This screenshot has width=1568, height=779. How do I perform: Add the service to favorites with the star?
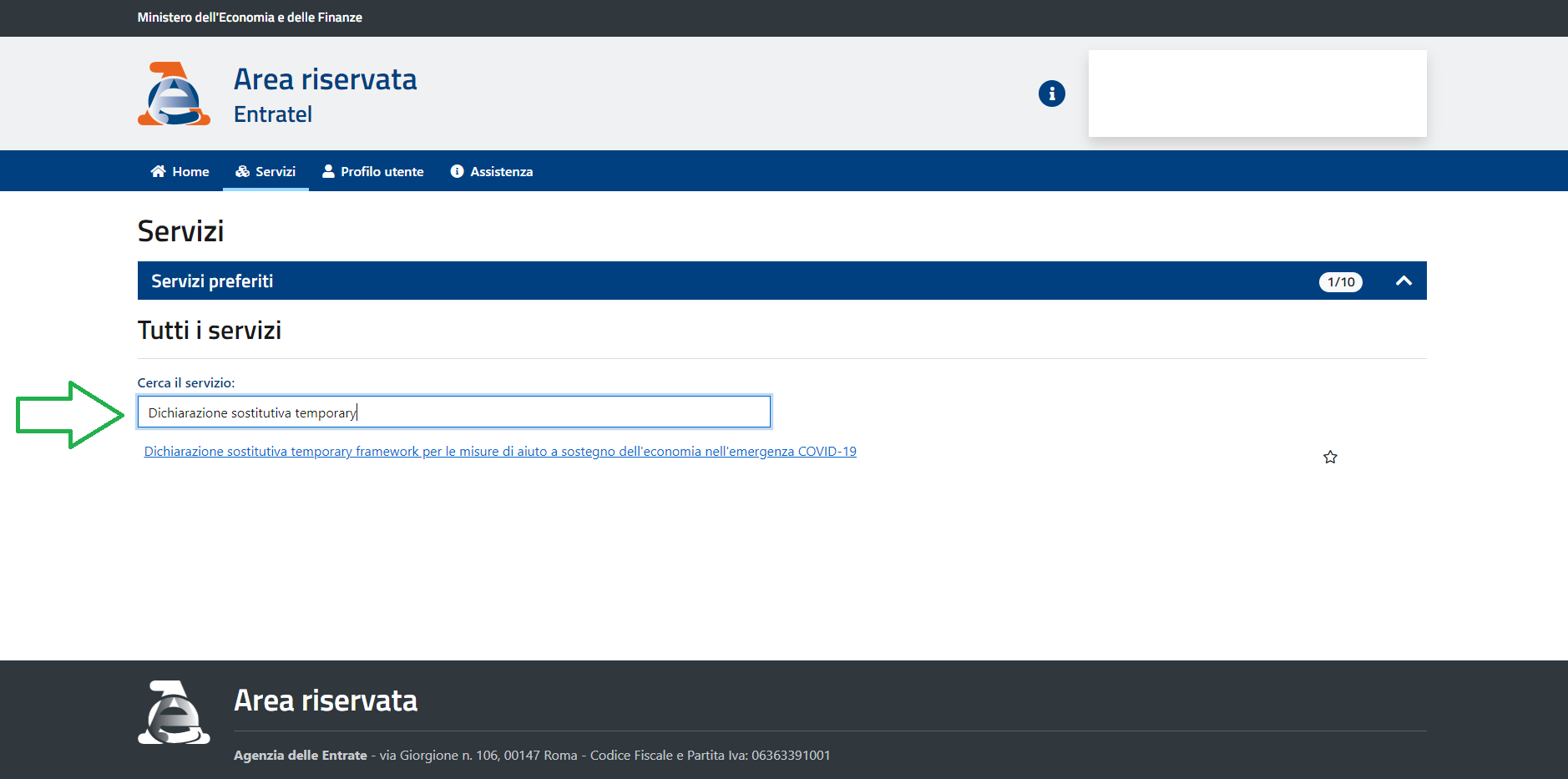point(1330,457)
